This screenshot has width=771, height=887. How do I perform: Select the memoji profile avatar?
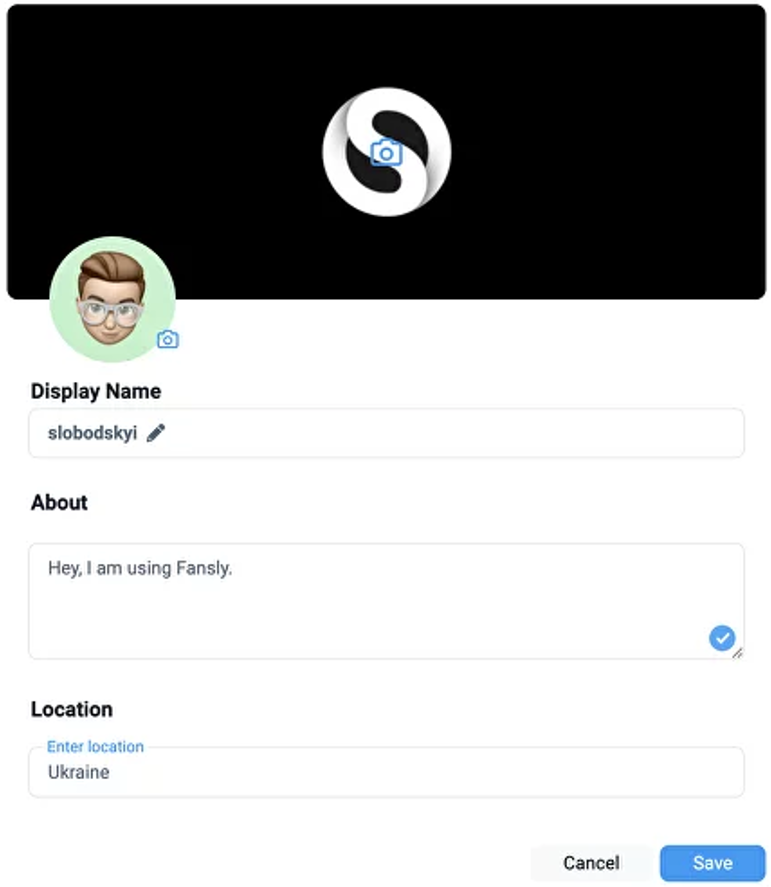[x=112, y=299]
